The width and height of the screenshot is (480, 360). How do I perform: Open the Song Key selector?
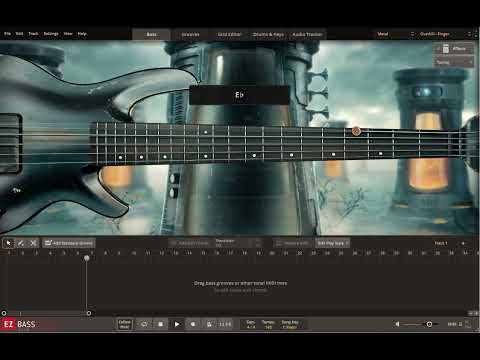(x=290, y=324)
